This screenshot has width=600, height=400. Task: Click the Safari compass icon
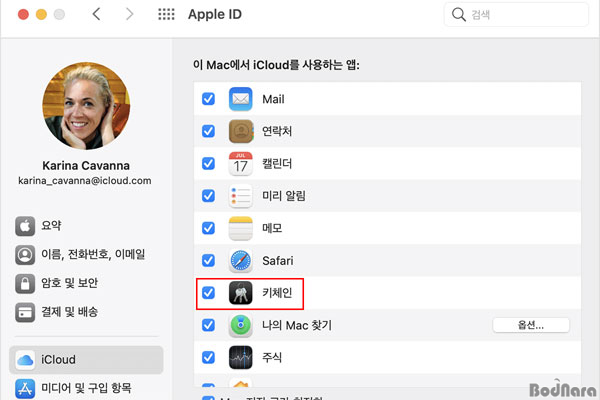[x=241, y=260]
